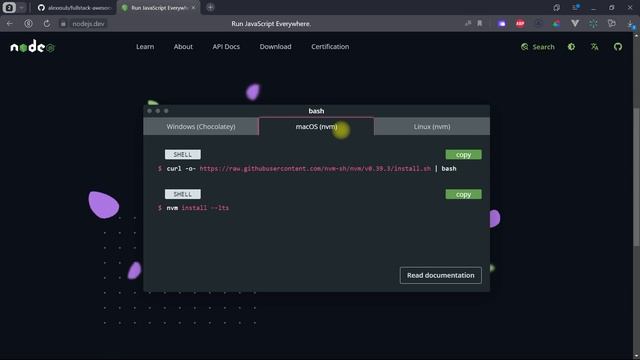Click the Search magnifier icon in site header
The image size is (640, 360).
[x=524, y=47]
